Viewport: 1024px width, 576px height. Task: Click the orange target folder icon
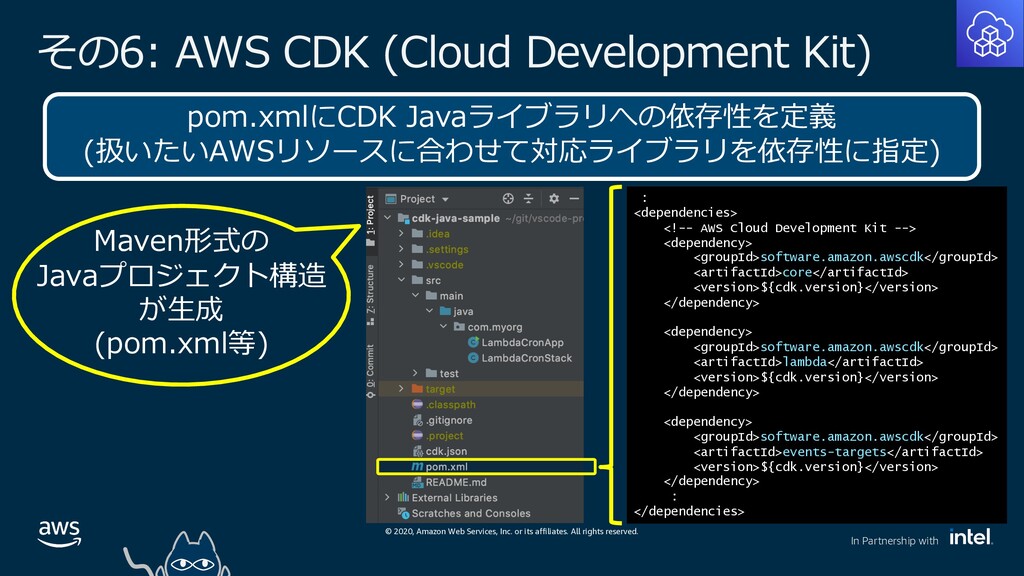(x=417, y=389)
